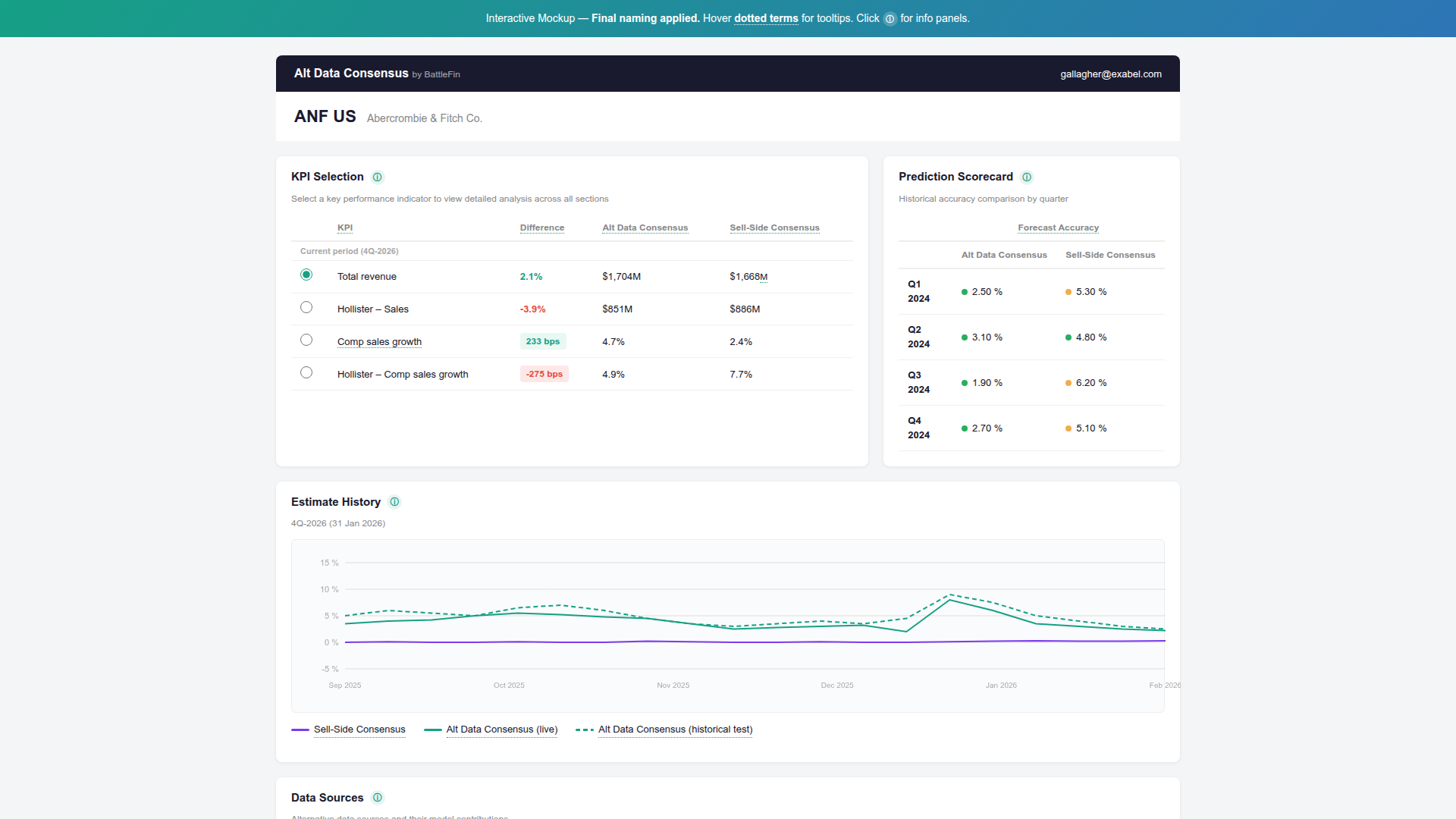
Task: Select Total revenue radio button
Action: coord(306,275)
